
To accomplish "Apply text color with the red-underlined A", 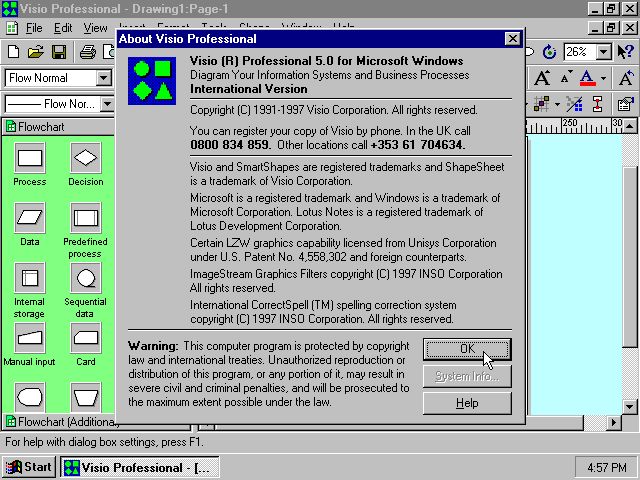I will point(587,78).
